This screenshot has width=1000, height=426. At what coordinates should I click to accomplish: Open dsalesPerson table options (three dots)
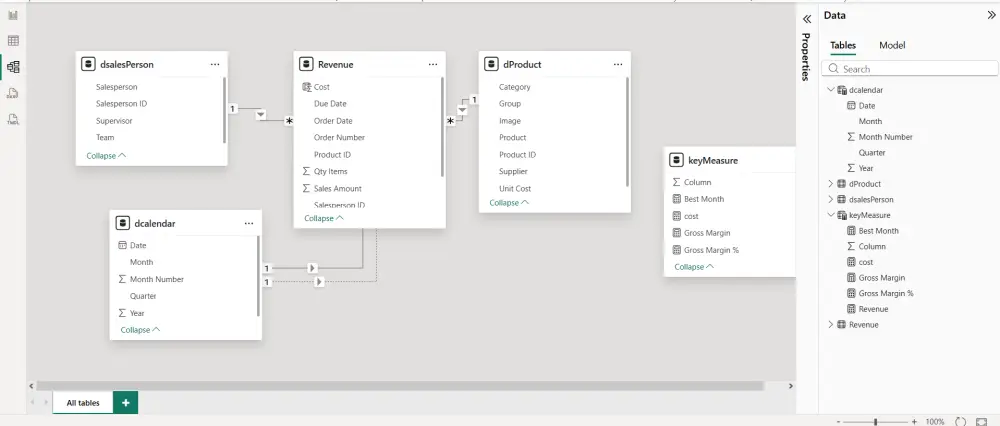(x=215, y=64)
